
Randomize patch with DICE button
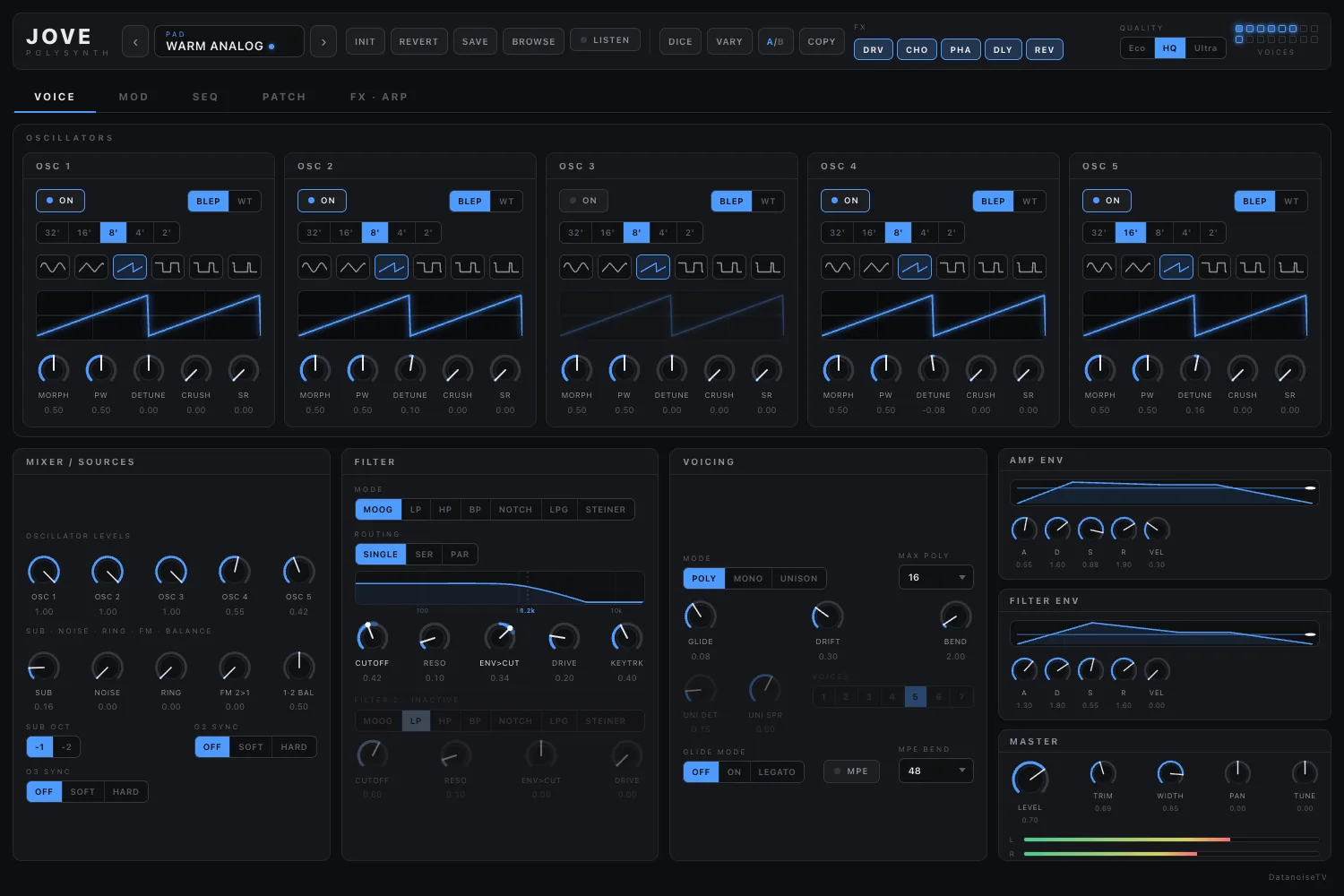pyautogui.click(x=680, y=41)
